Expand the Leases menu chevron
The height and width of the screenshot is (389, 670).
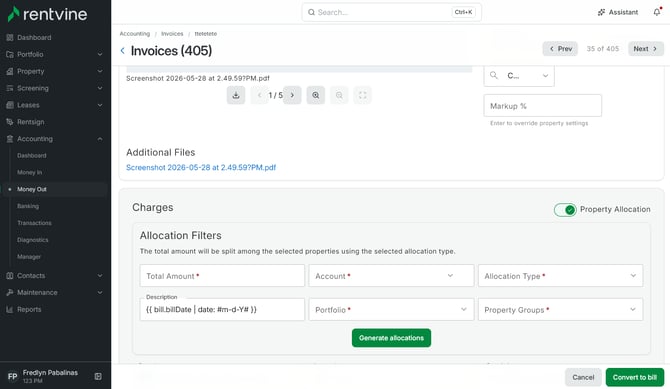tap(100, 105)
